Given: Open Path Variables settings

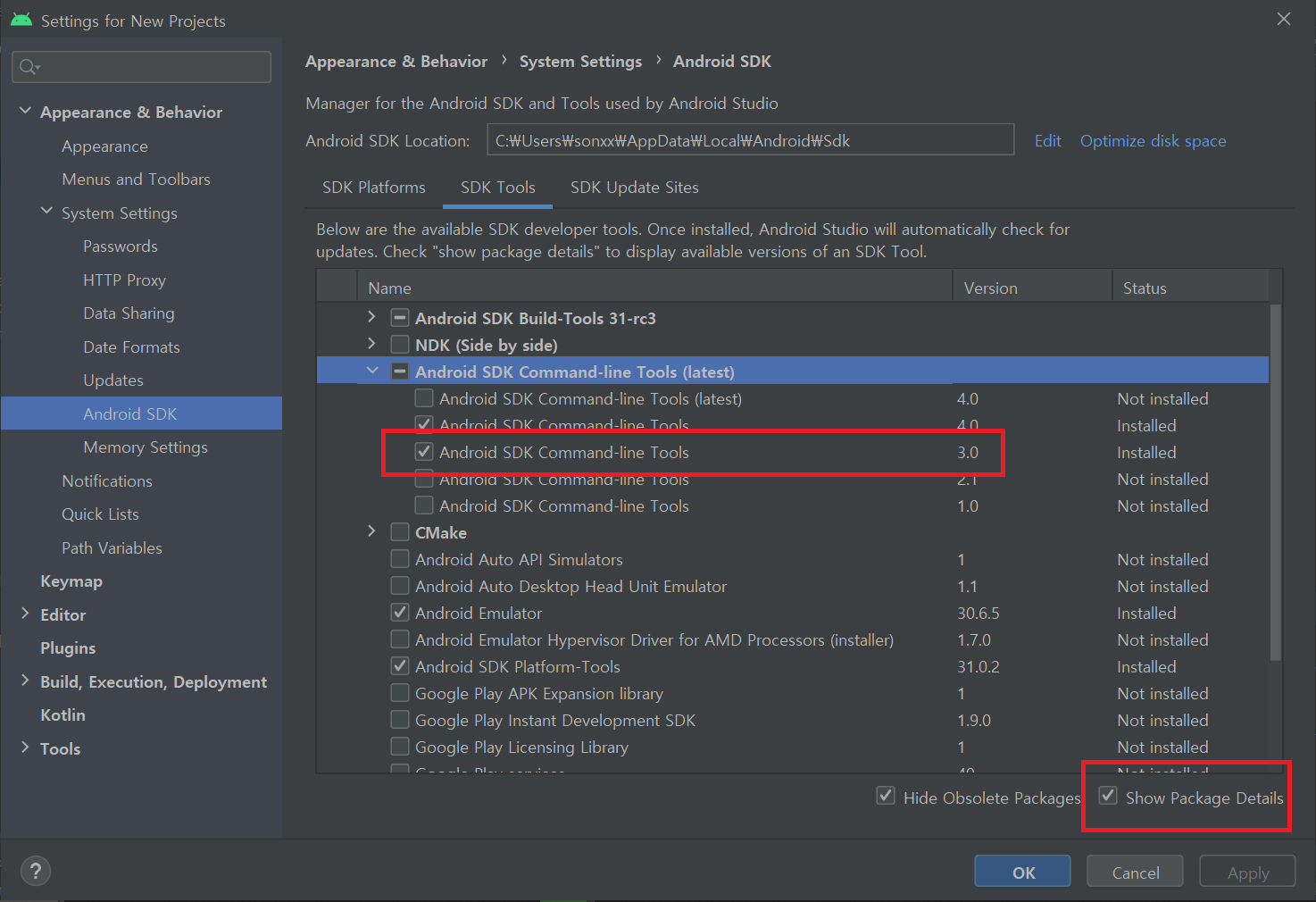Looking at the screenshot, I should point(112,548).
